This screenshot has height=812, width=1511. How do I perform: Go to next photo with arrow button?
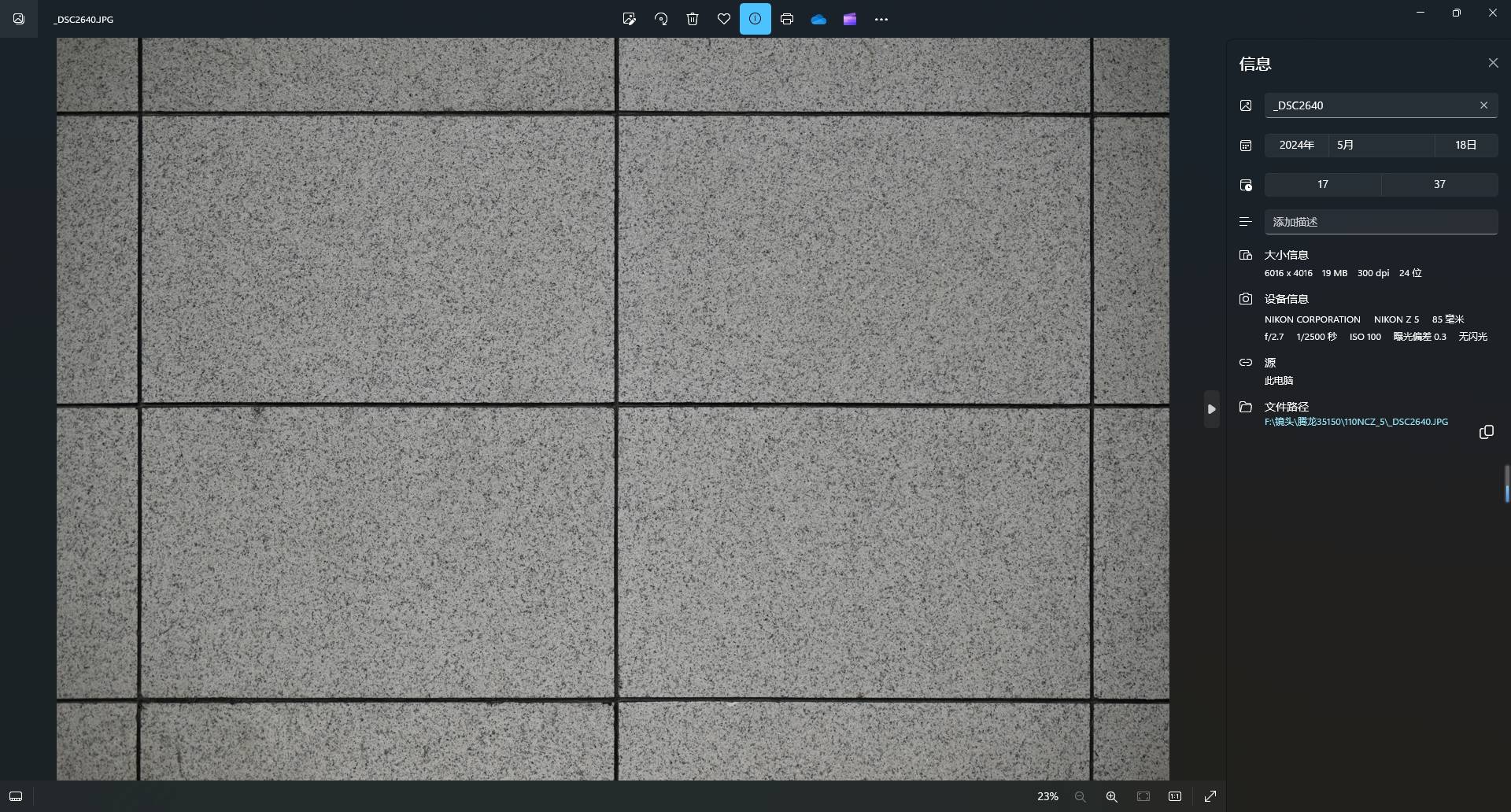[x=1211, y=409]
